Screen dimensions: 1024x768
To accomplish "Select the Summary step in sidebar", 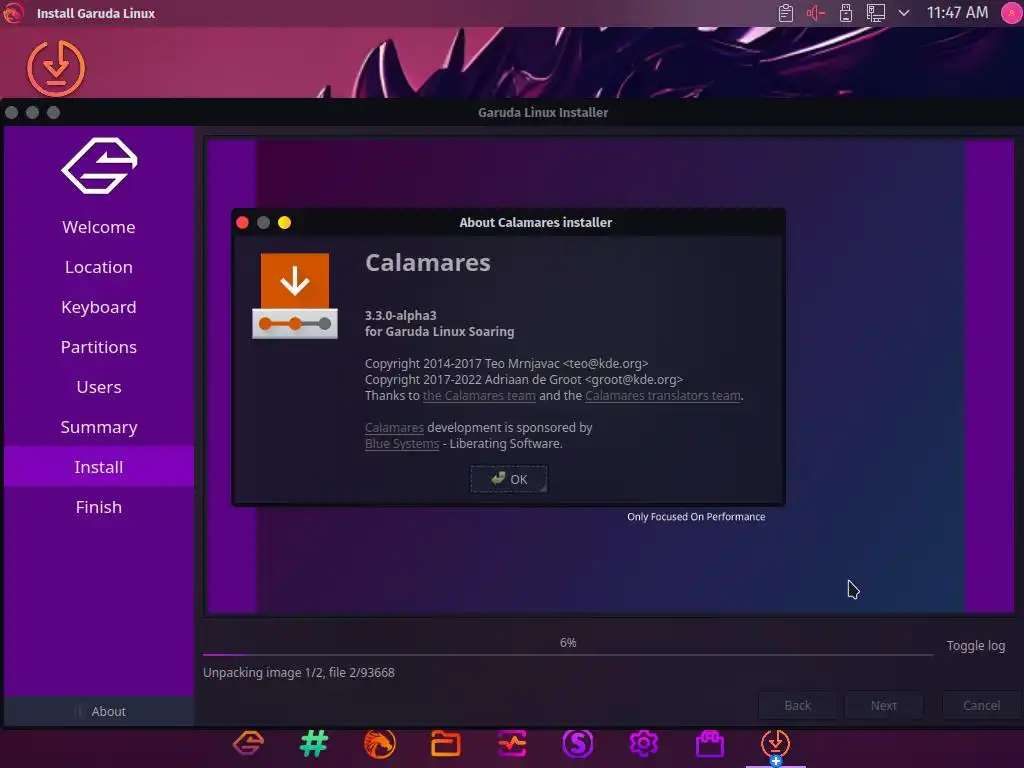I will [x=99, y=426].
